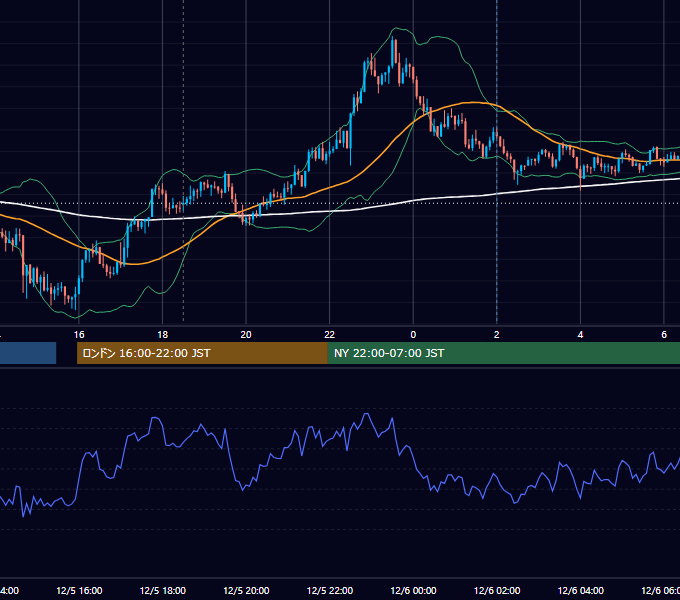
Task: Click the 12/5 20:00 date label
Action: point(246,590)
